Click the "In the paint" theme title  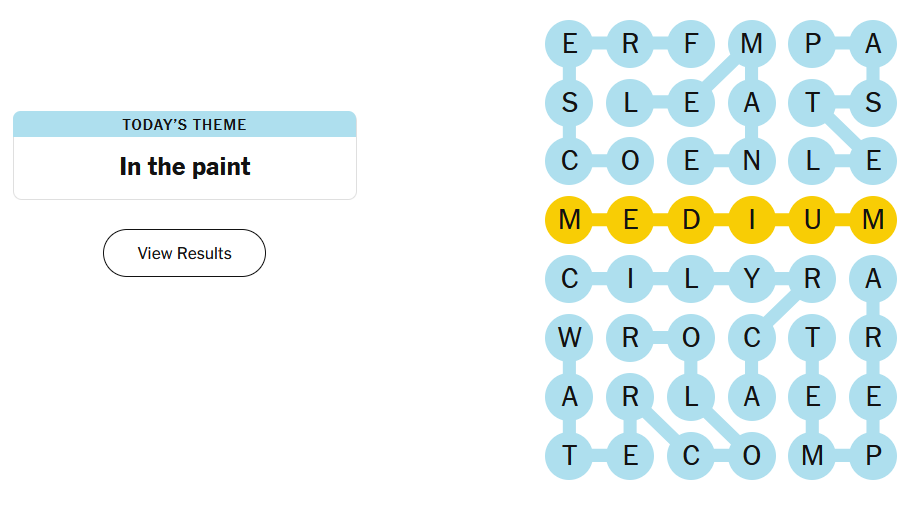tap(184, 167)
